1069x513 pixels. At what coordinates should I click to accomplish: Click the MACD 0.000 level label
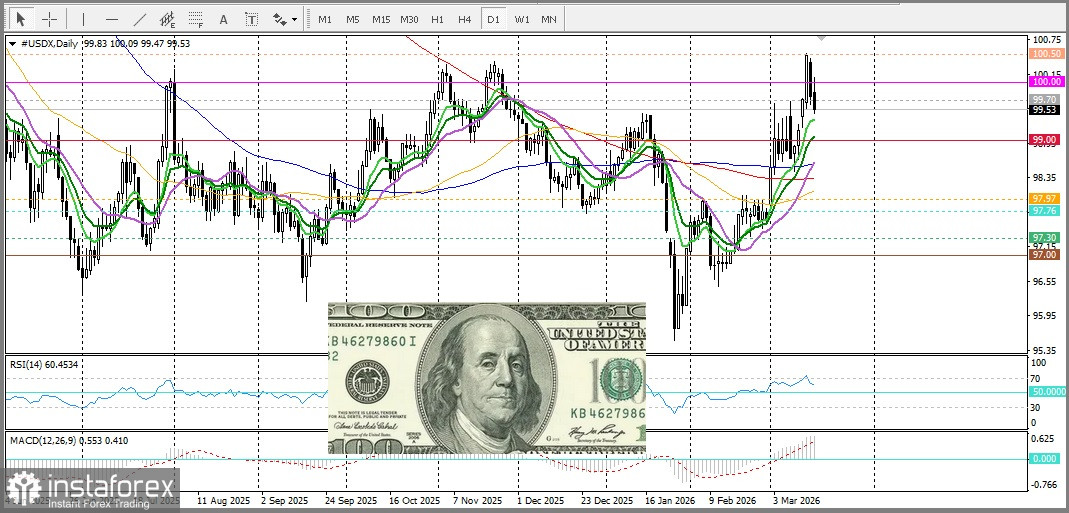(1047, 459)
